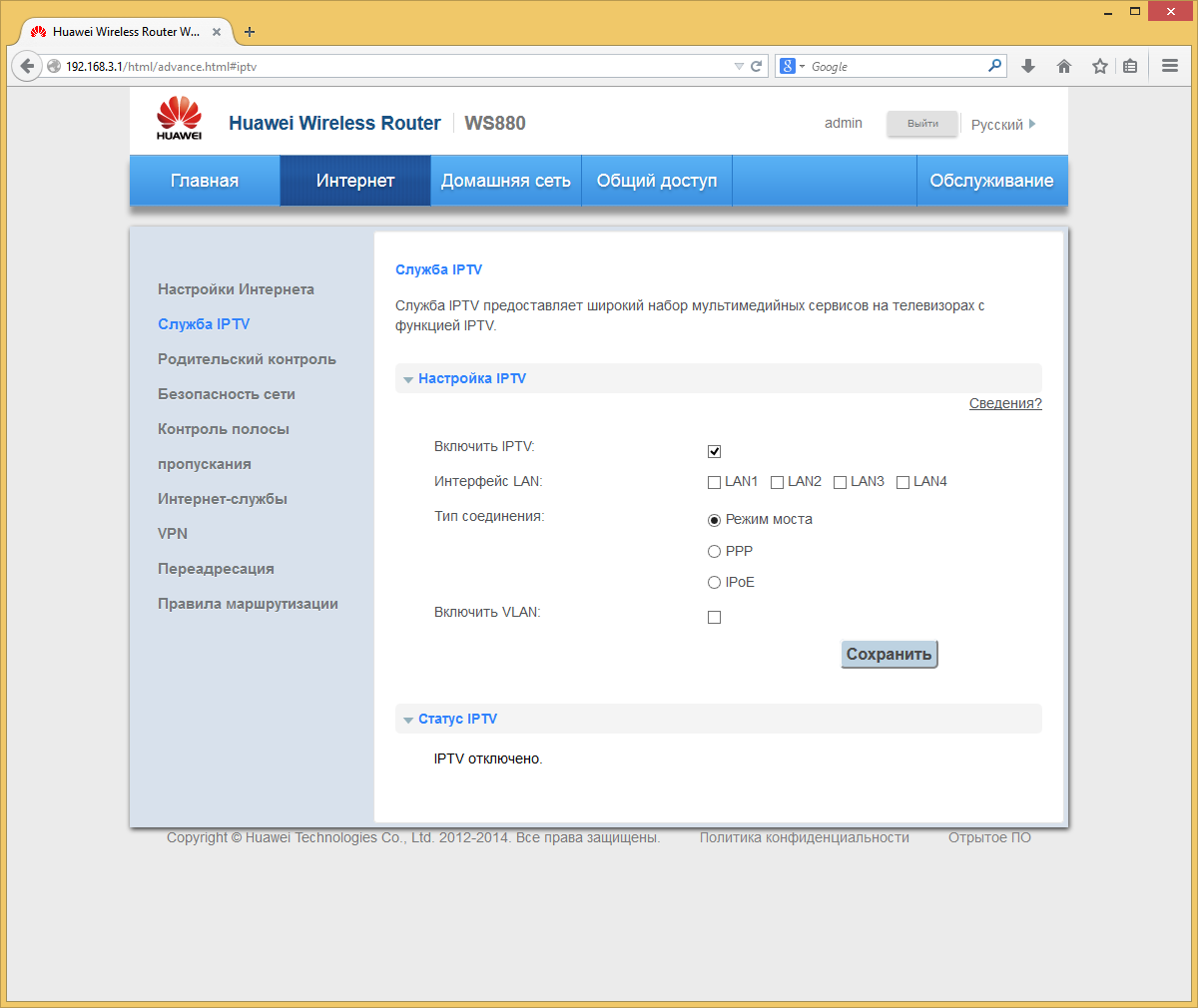This screenshot has height=1008, width=1198.
Task: Go to the browser Home page icon
Action: (x=1064, y=66)
